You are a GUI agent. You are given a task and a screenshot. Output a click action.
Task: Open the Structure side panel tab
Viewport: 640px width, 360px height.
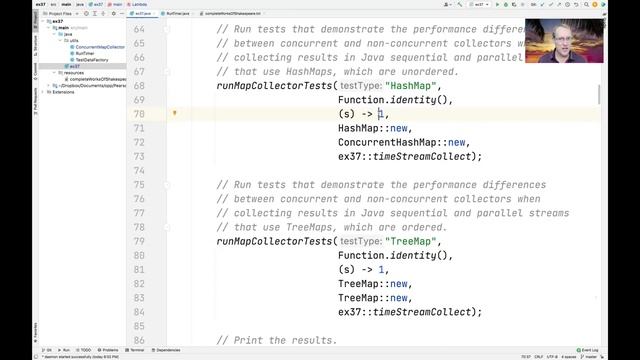coord(36,46)
